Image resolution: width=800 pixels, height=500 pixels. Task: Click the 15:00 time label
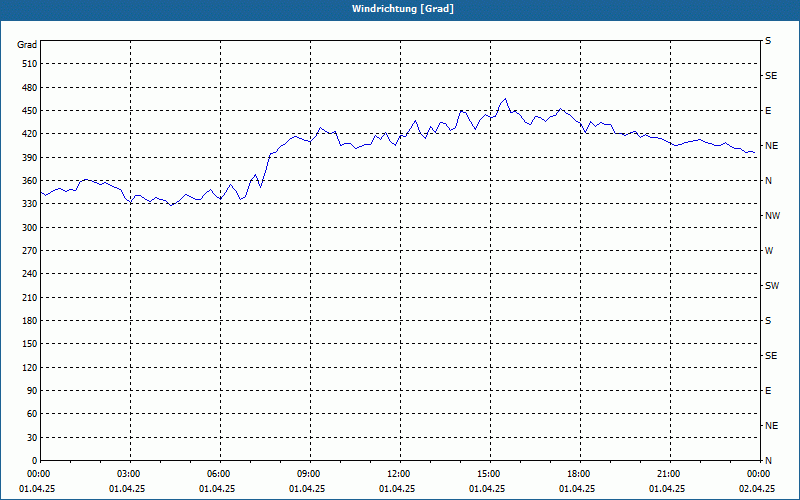(x=489, y=474)
